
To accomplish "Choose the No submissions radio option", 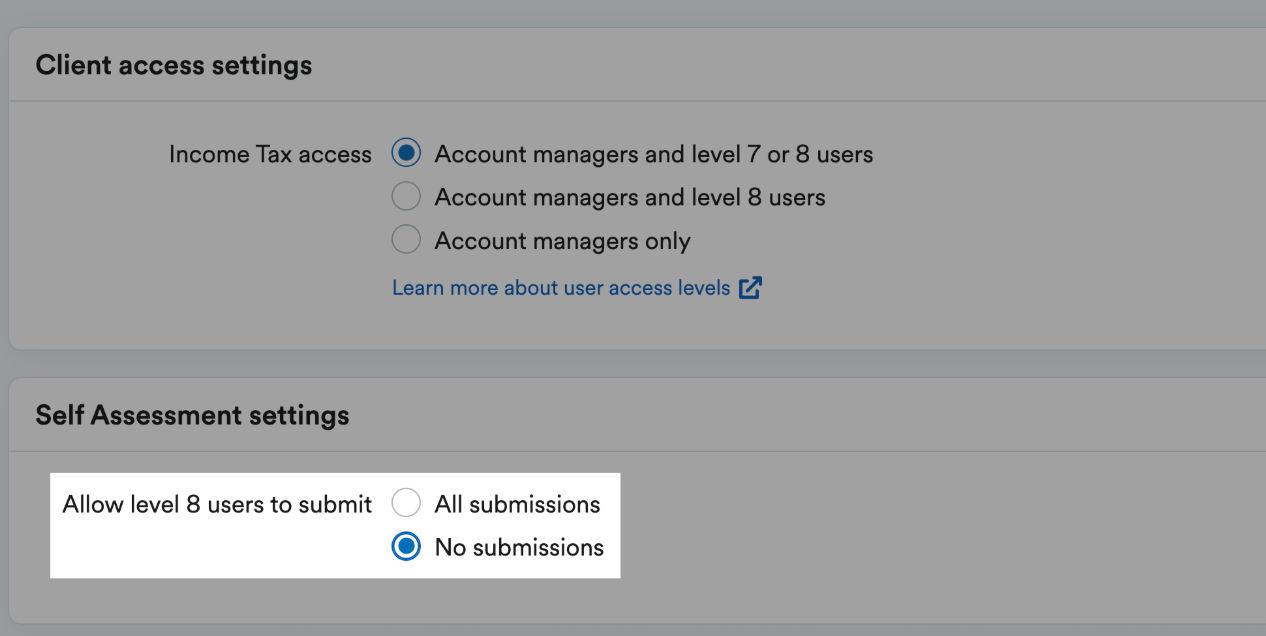I will click(406, 547).
